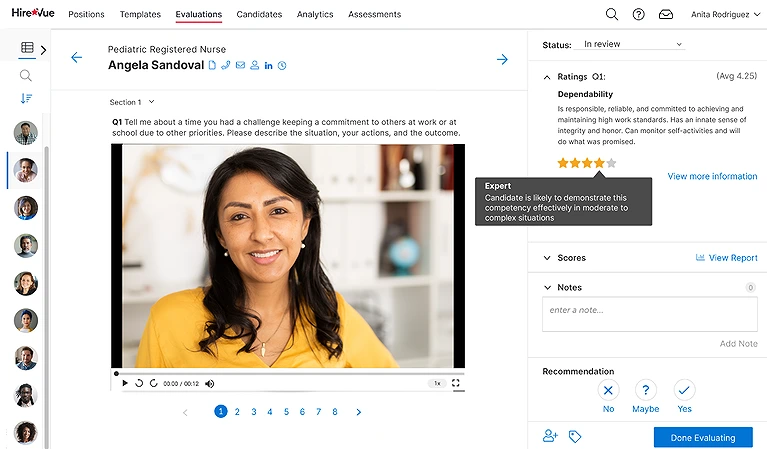Open the candidate profile person icon

tap(254, 65)
